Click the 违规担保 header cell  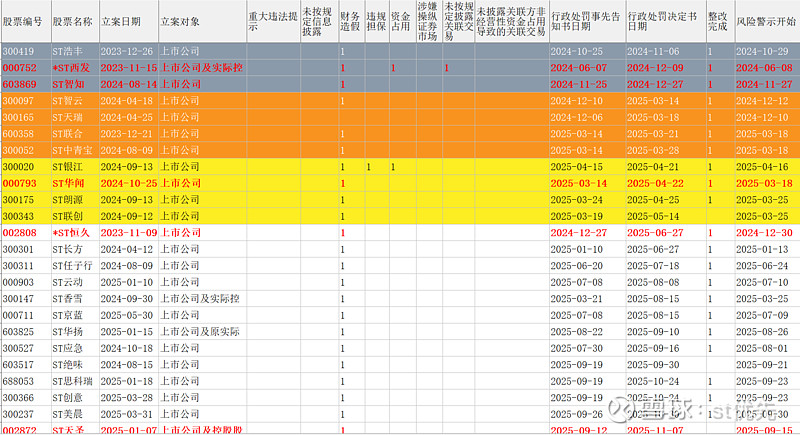[377, 21]
